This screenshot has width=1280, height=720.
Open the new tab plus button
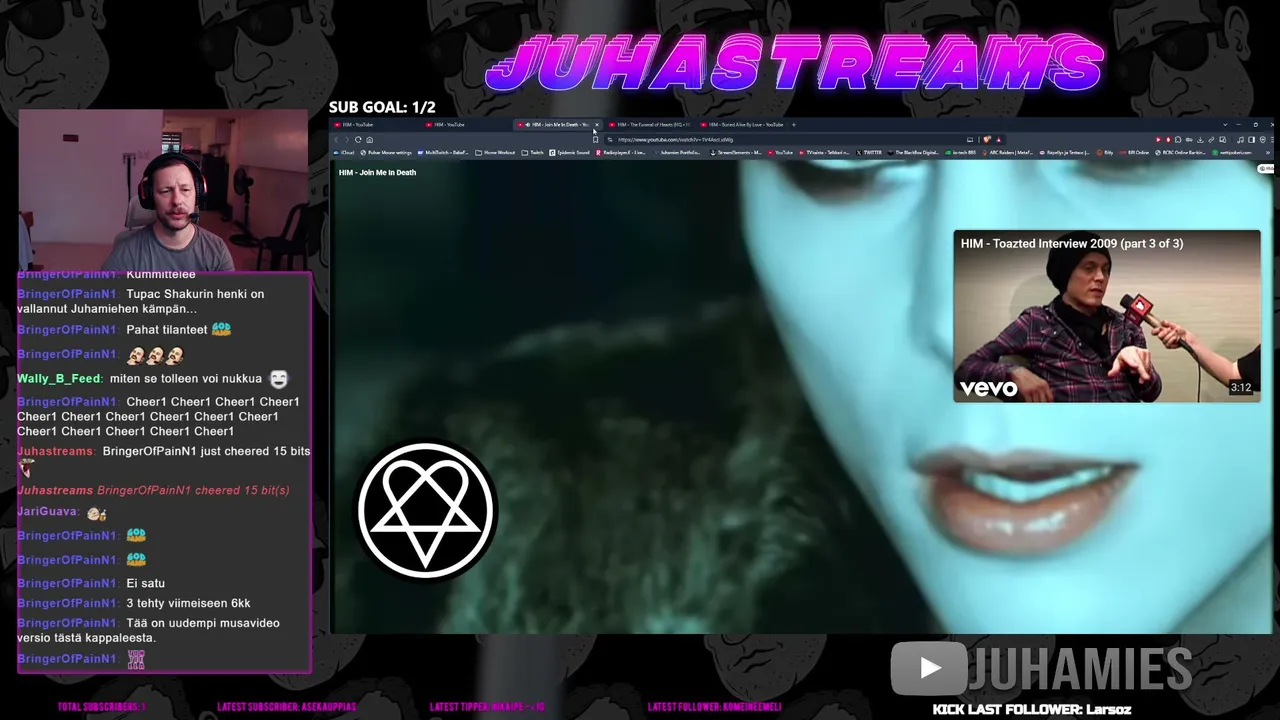coord(794,125)
